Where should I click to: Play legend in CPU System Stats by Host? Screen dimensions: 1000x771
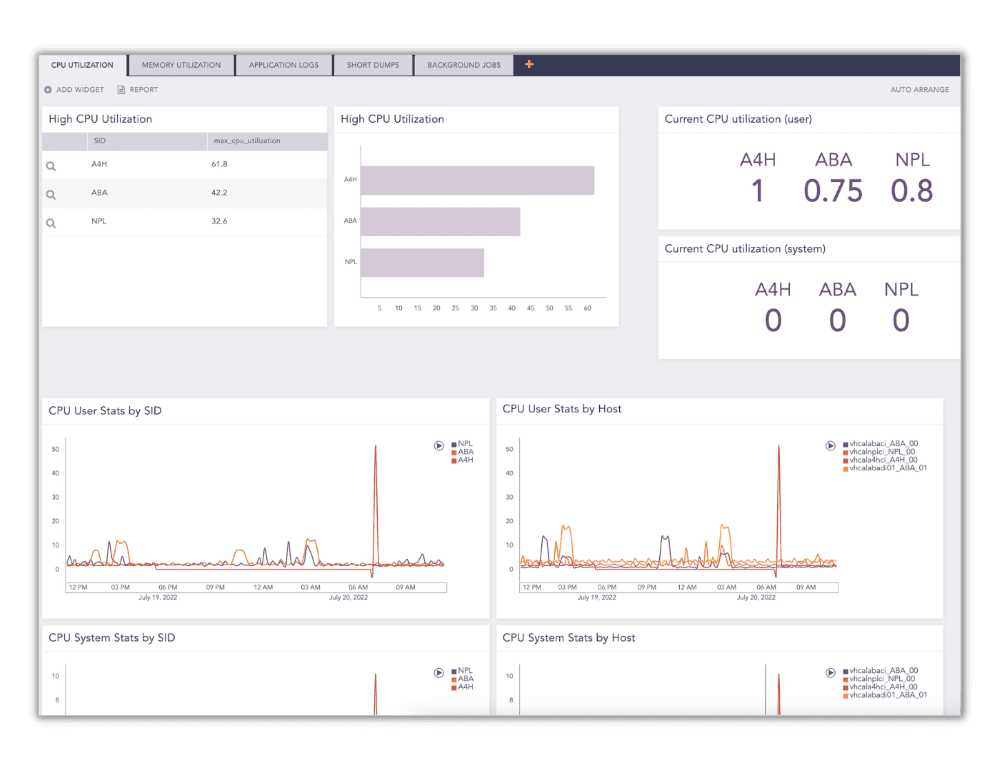click(830, 673)
